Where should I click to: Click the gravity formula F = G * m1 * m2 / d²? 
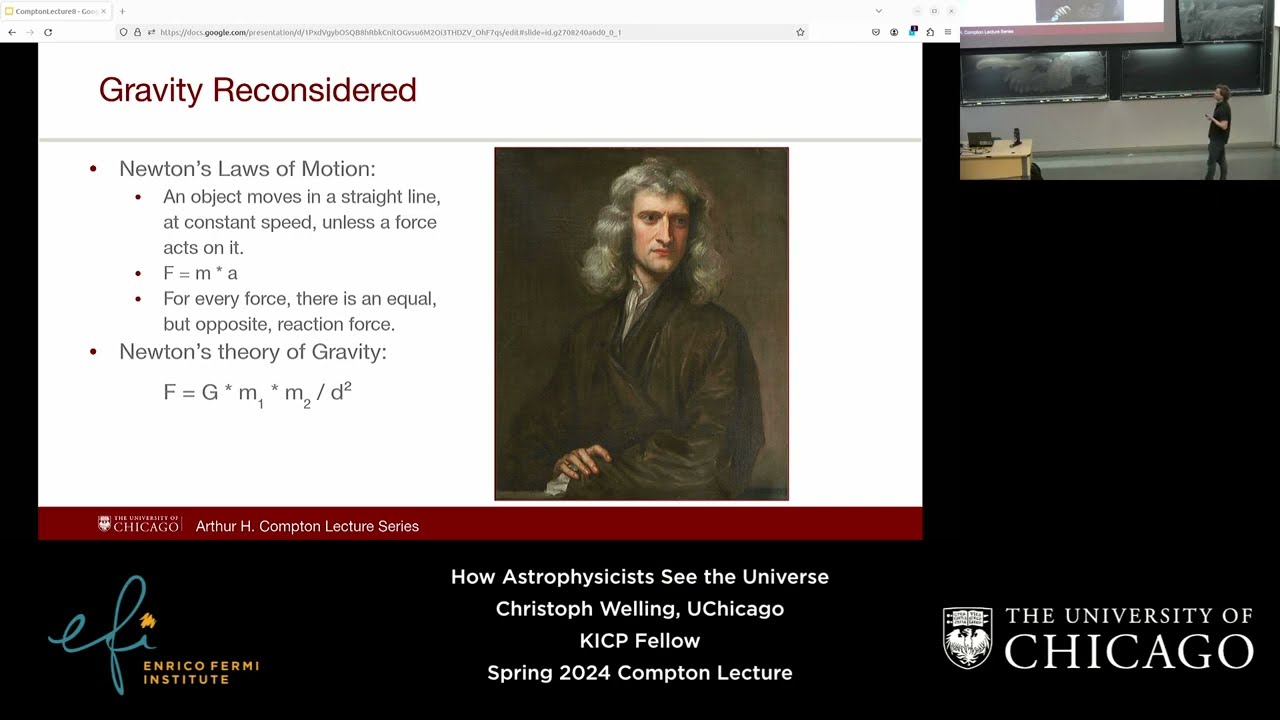coord(257,393)
